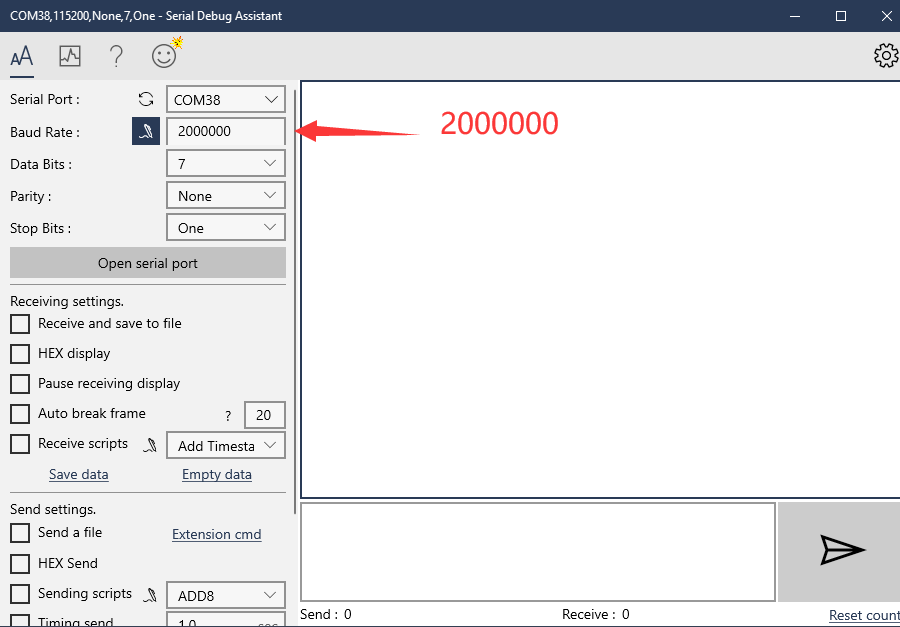The height and width of the screenshot is (627, 900).
Task: Click the auto break frame value 20
Action: click(x=265, y=415)
